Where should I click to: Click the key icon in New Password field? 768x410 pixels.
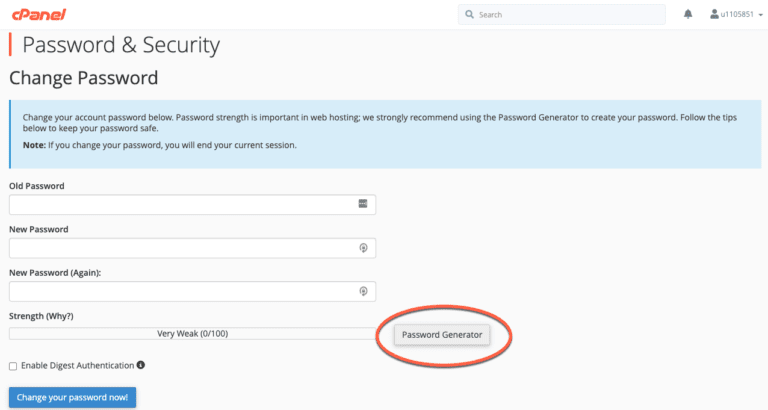pos(363,248)
